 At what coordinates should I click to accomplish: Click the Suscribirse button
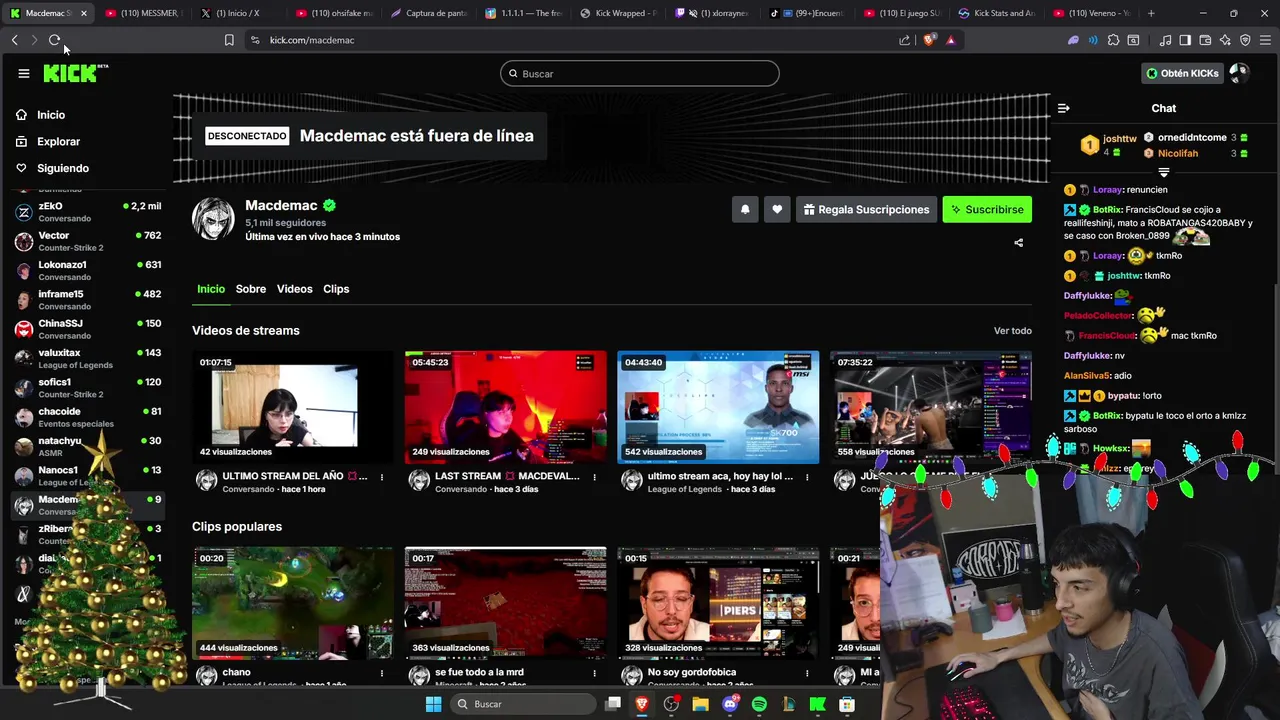tap(987, 209)
